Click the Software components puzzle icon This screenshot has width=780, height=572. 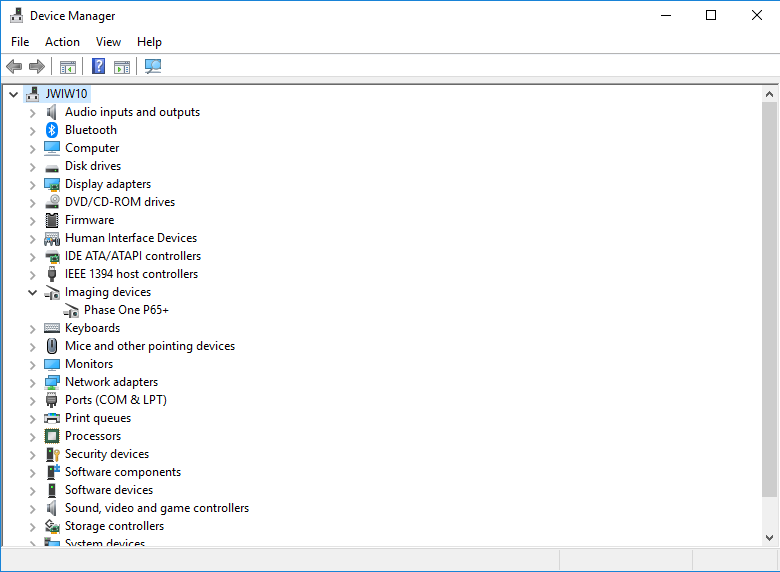(x=52, y=472)
